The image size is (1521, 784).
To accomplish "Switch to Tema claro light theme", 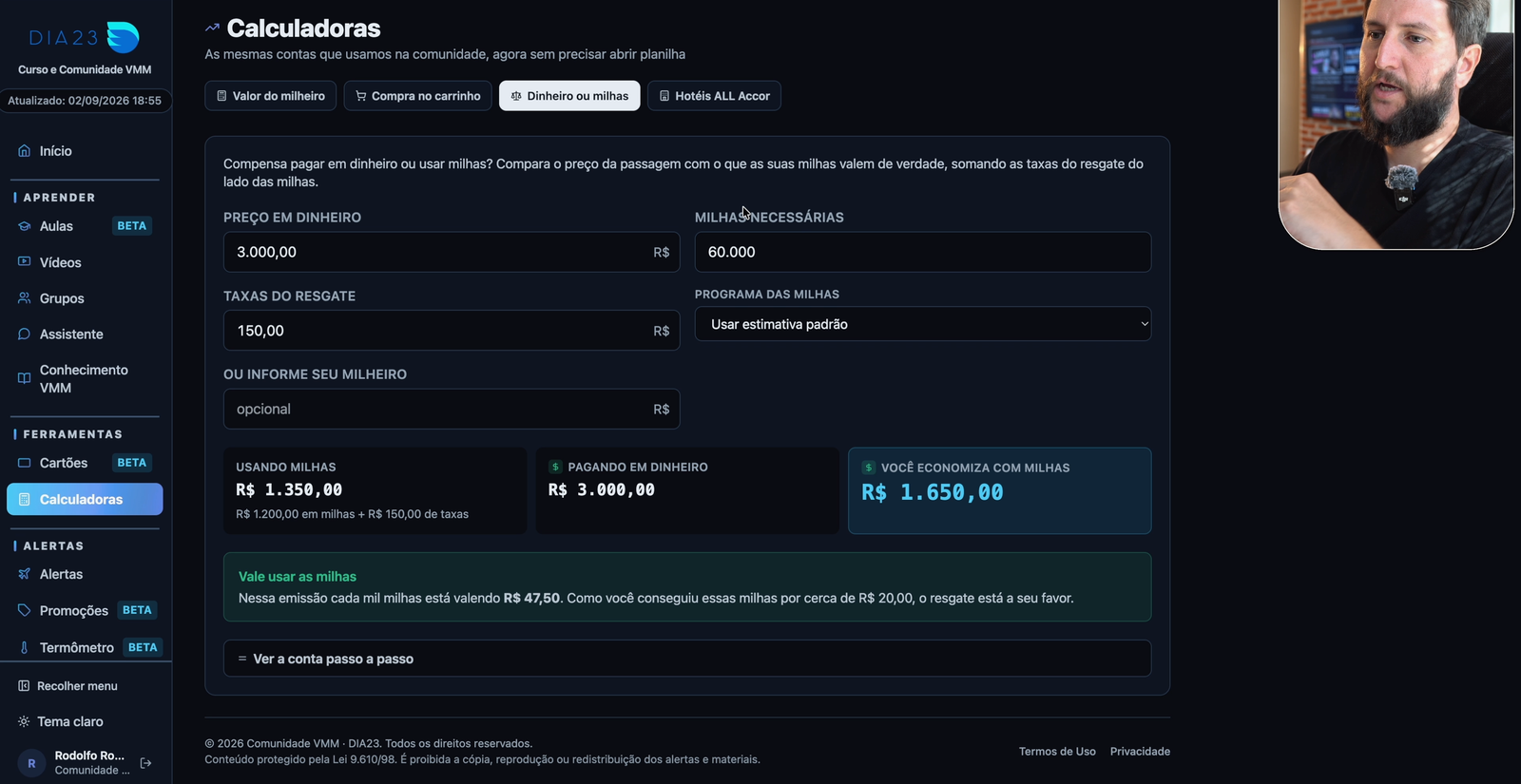I will (x=61, y=721).
